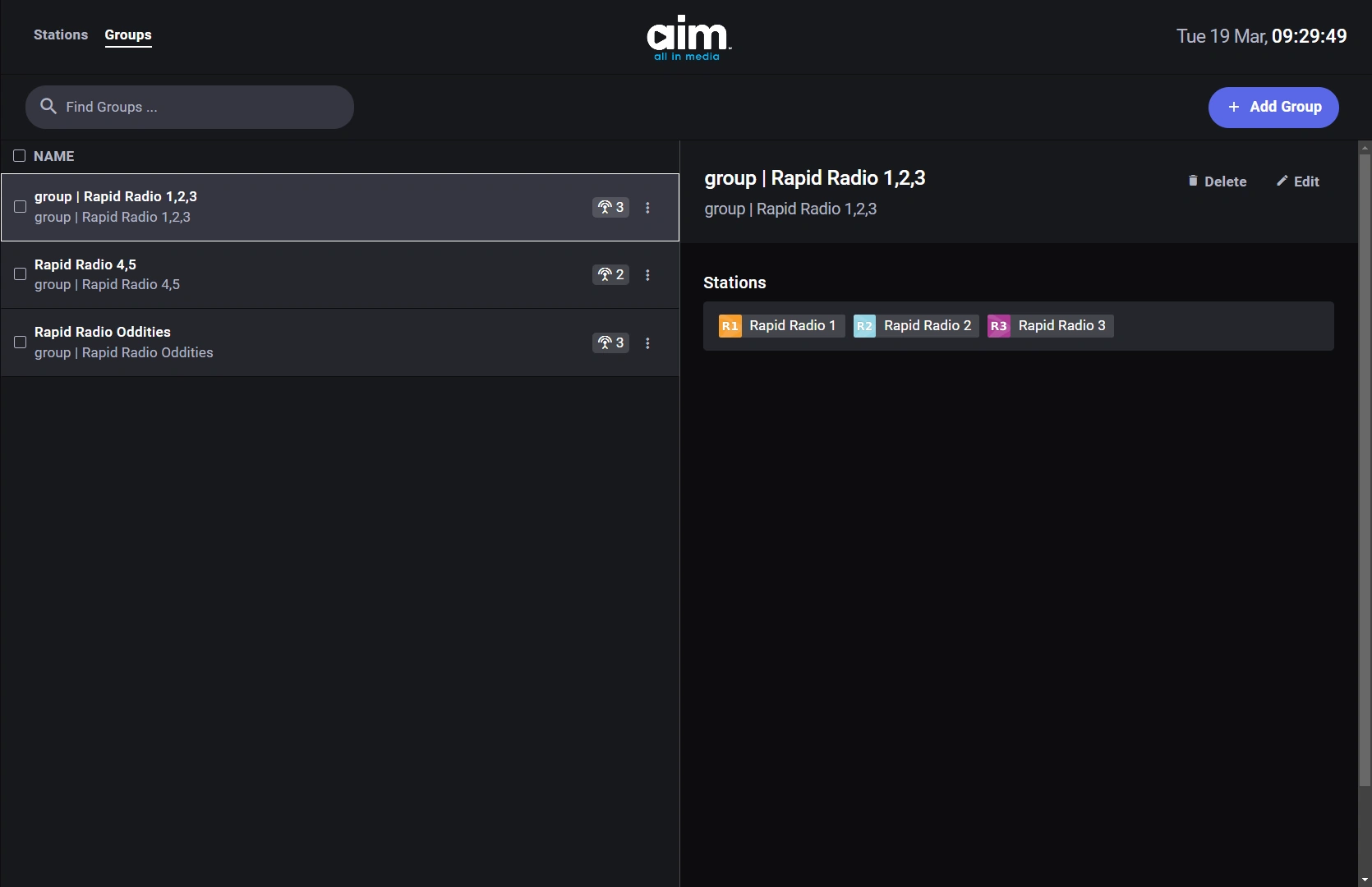Open kebab menu for Rapid Radio 4,5
Viewport: 1372px width, 887px height.
(x=647, y=275)
